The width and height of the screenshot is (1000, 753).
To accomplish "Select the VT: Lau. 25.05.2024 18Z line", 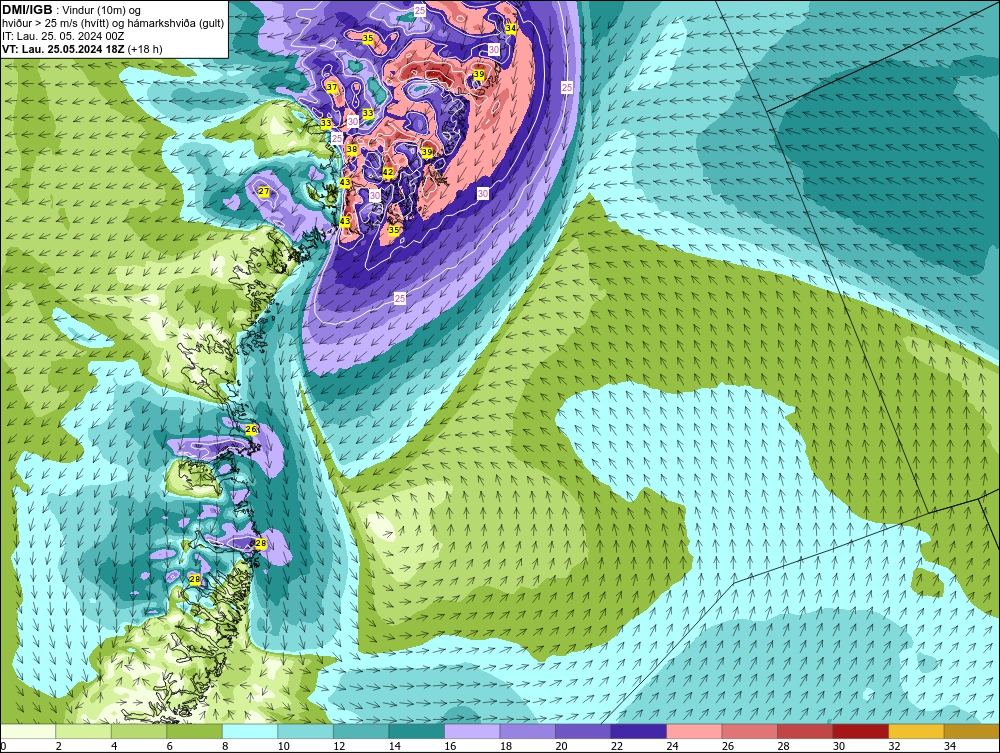I will click(x=82, y=49).
